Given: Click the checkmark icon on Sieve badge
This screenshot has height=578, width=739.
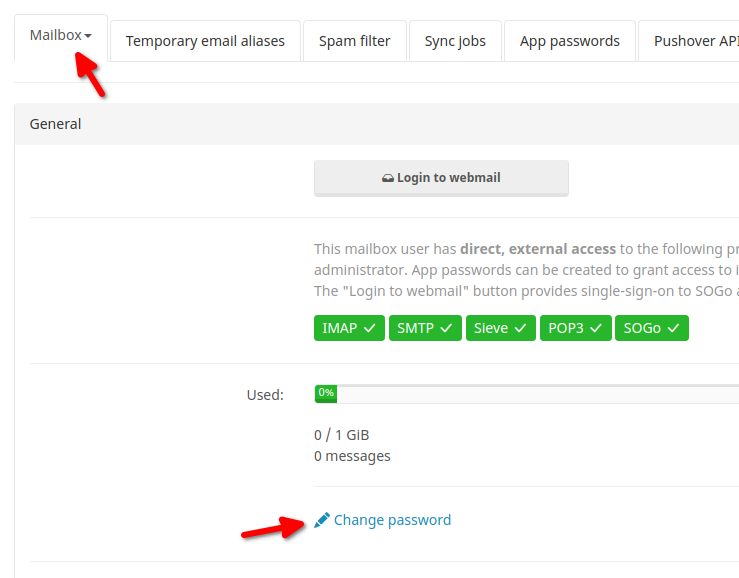Looking at the screenshot, I should (520, 328).
